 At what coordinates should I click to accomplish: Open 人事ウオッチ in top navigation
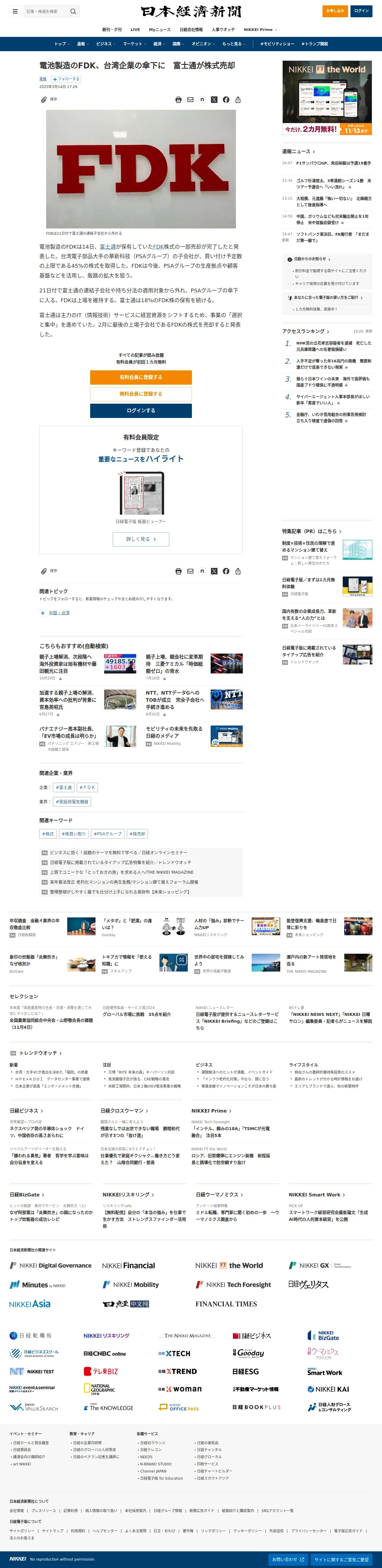click(223, 29)
